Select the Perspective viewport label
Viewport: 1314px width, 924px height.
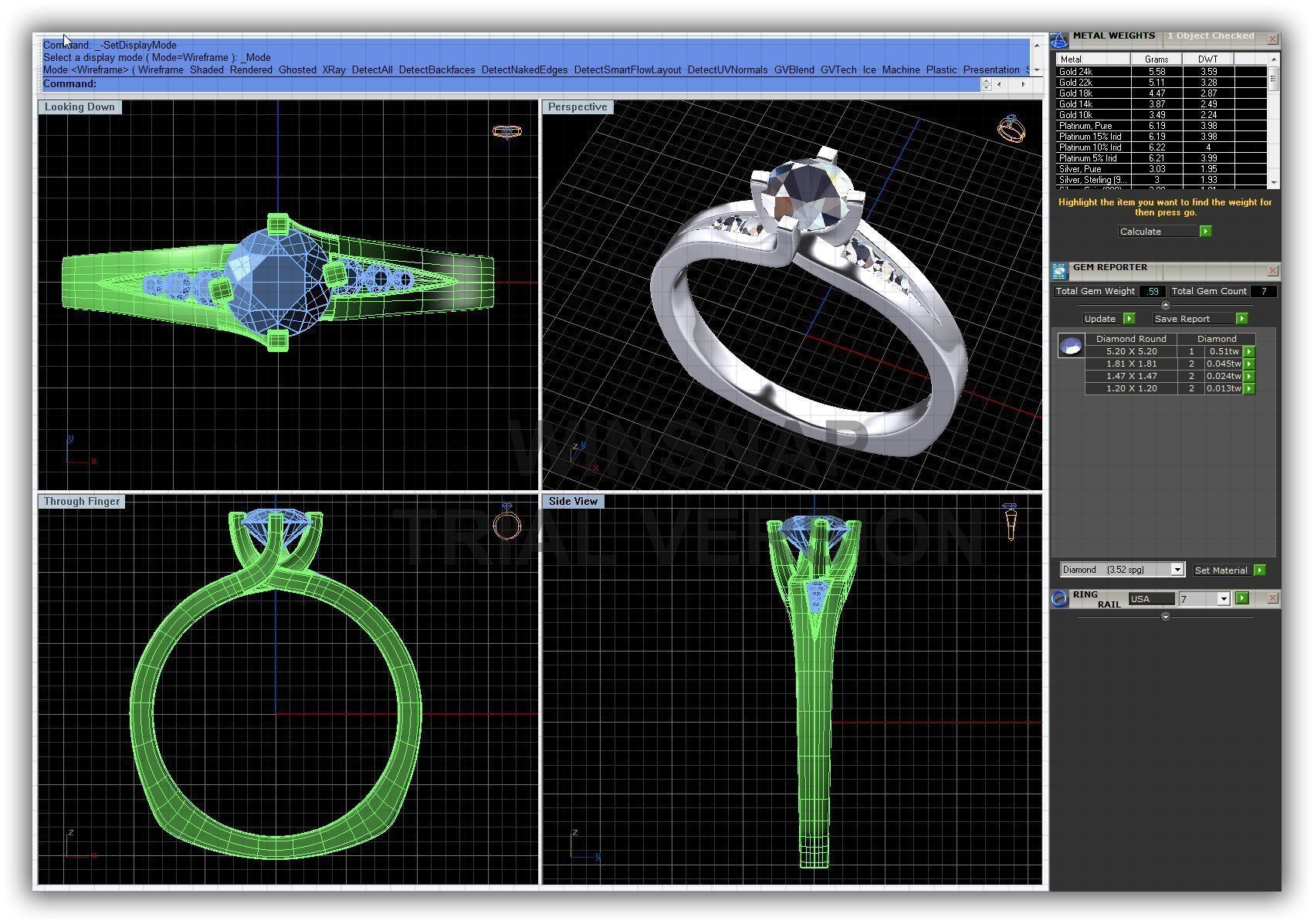click(x=577, y=107)
